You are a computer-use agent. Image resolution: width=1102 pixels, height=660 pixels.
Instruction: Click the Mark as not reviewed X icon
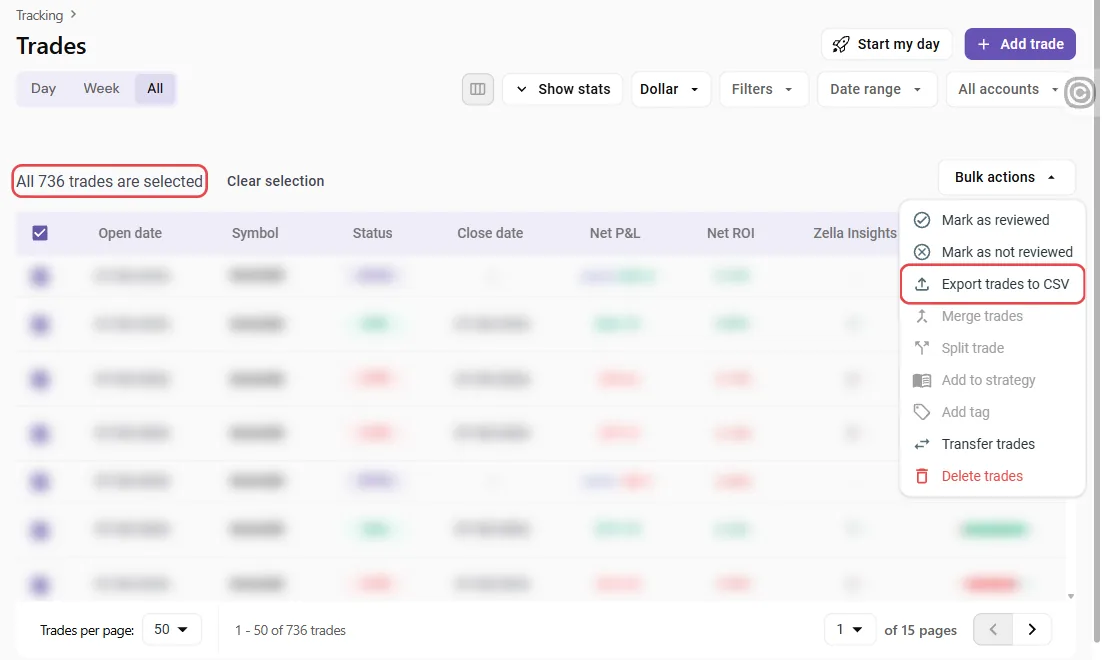[x=921, y=252]
